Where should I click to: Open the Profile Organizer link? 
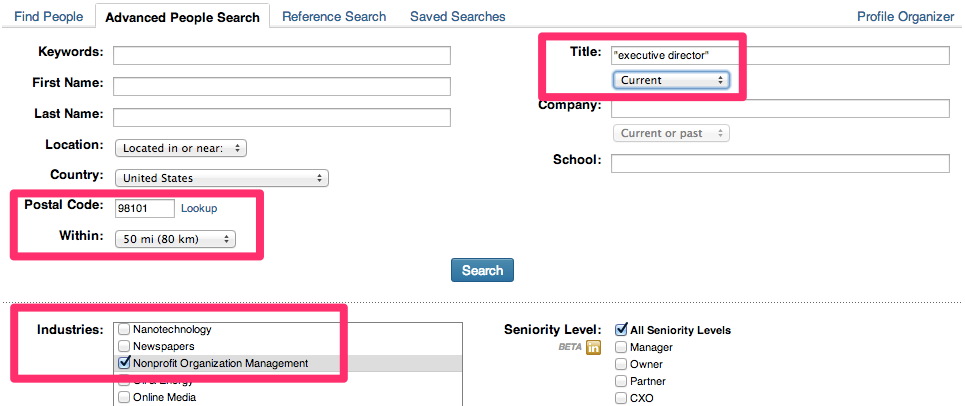[905, 17]
